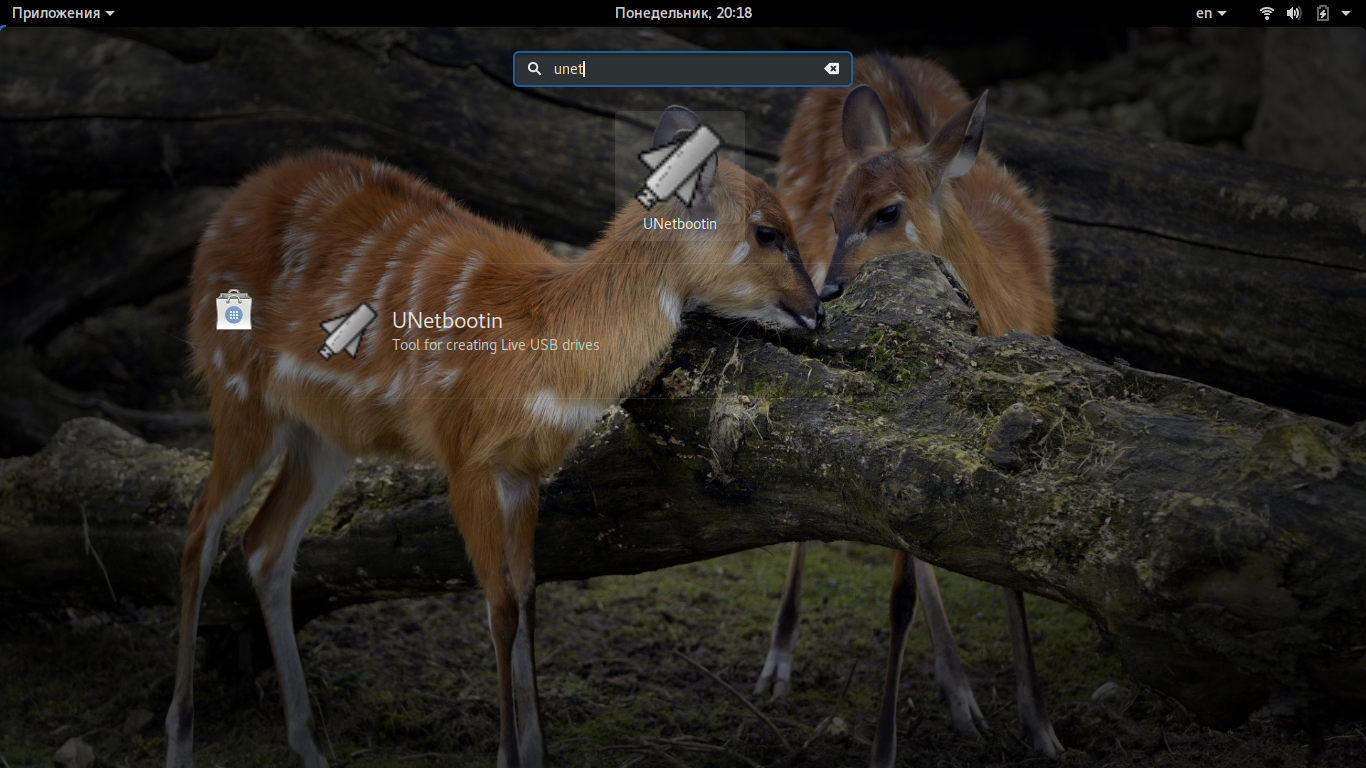Open the Software center shopping bag icon
Image resolution: width=1366 pixels, height=768 pixels.
point(234,310)
